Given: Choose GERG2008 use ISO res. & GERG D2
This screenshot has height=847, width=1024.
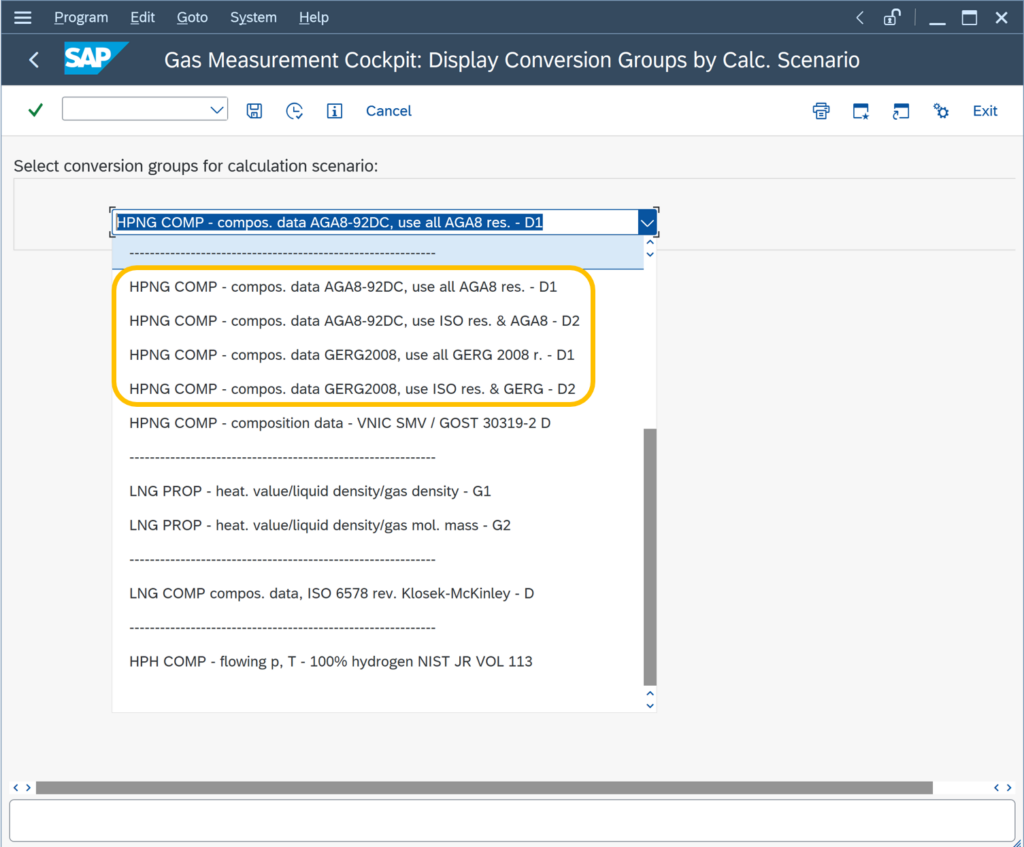Looking at the screenshot, I should [352, 389].
